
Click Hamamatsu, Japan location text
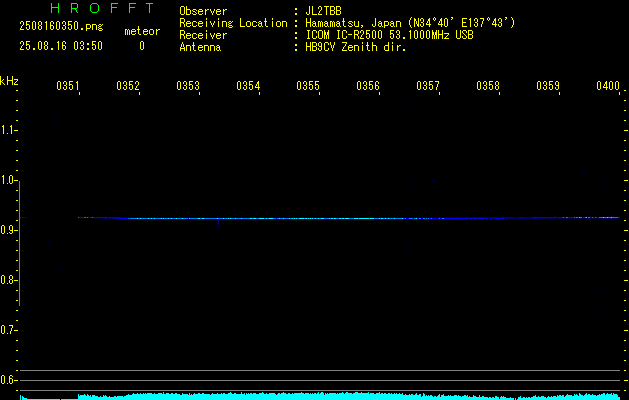click(410, 23)
